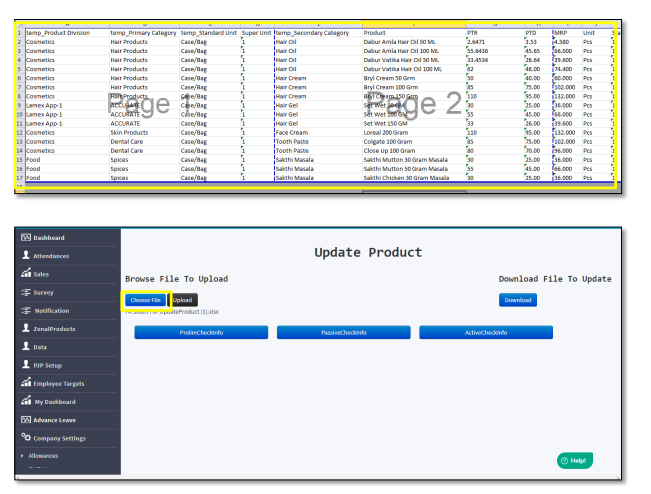This screenshot has width=651, height=494.
Task: Click the Survey list icon
Action: pos(26,292)
